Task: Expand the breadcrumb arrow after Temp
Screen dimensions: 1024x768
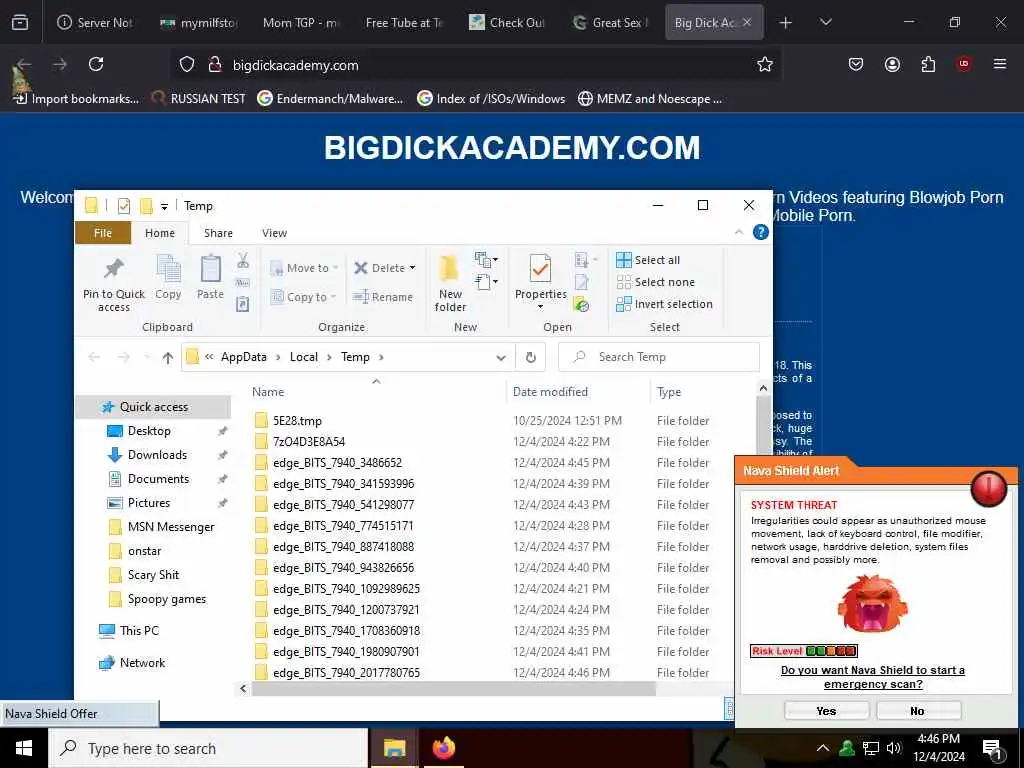Action: pyautogui.click(x=381, y=357)
